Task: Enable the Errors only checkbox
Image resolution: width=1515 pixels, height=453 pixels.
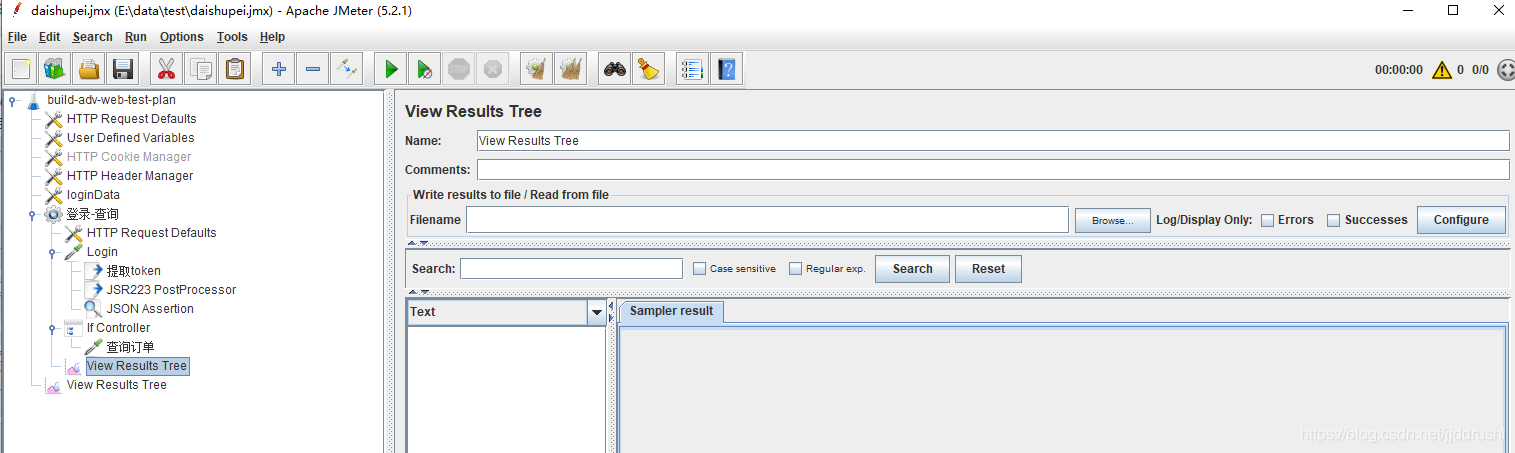Action: 1267,220
